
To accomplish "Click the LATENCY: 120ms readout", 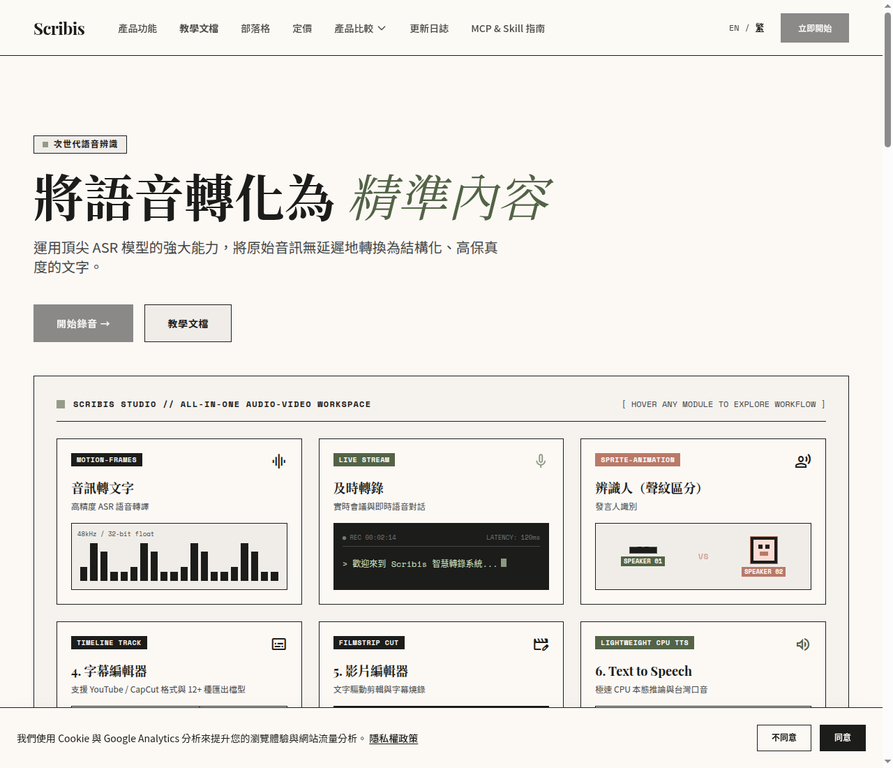I will pyautogui.click(x=513, y=537).
